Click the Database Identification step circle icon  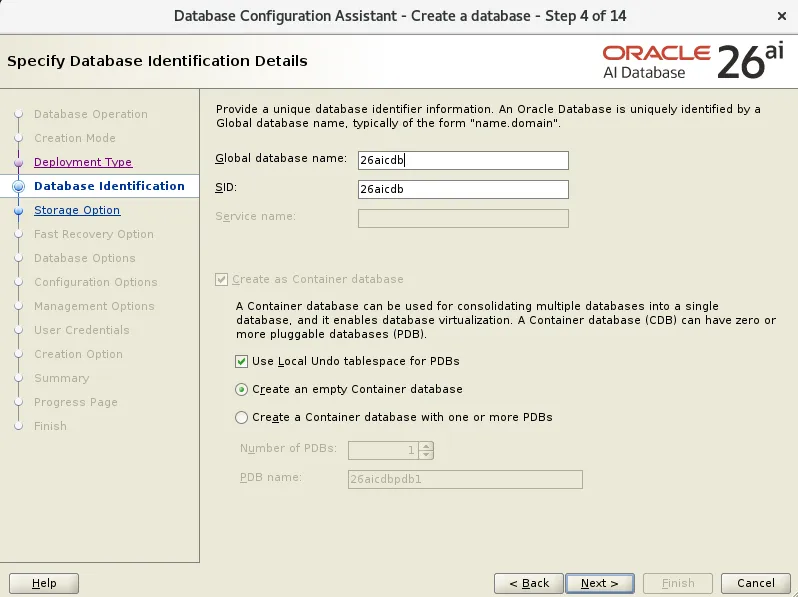tap(19, 186)
